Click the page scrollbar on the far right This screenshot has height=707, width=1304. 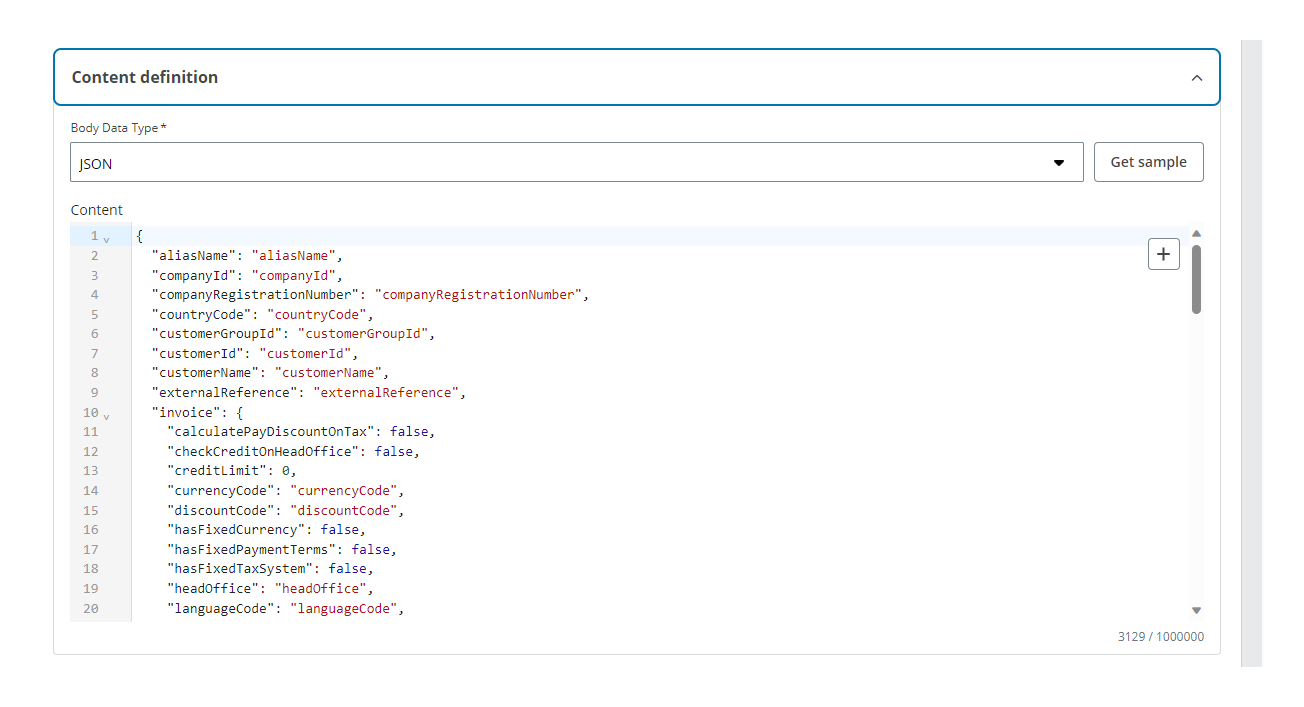(1246, 350)
